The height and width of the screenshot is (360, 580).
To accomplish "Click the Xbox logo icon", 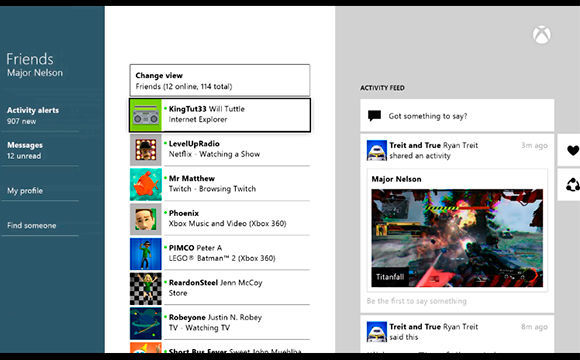I will point(542,35).
